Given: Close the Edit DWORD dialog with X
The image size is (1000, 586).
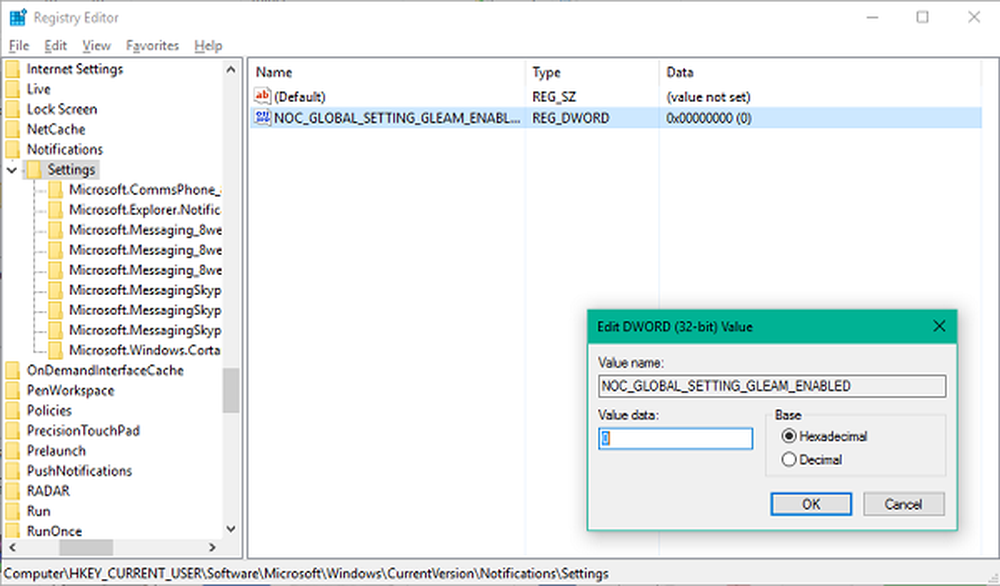Looking at the screenshot, I should click(x=939, y=326).
